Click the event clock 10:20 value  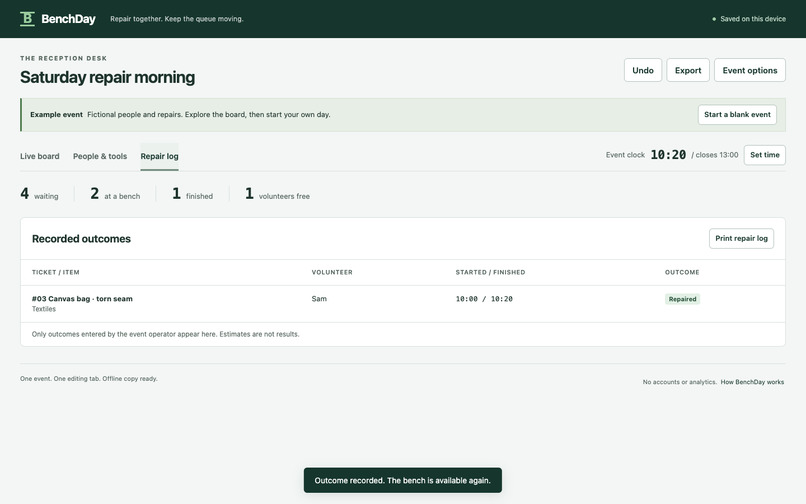coord(668,155)
